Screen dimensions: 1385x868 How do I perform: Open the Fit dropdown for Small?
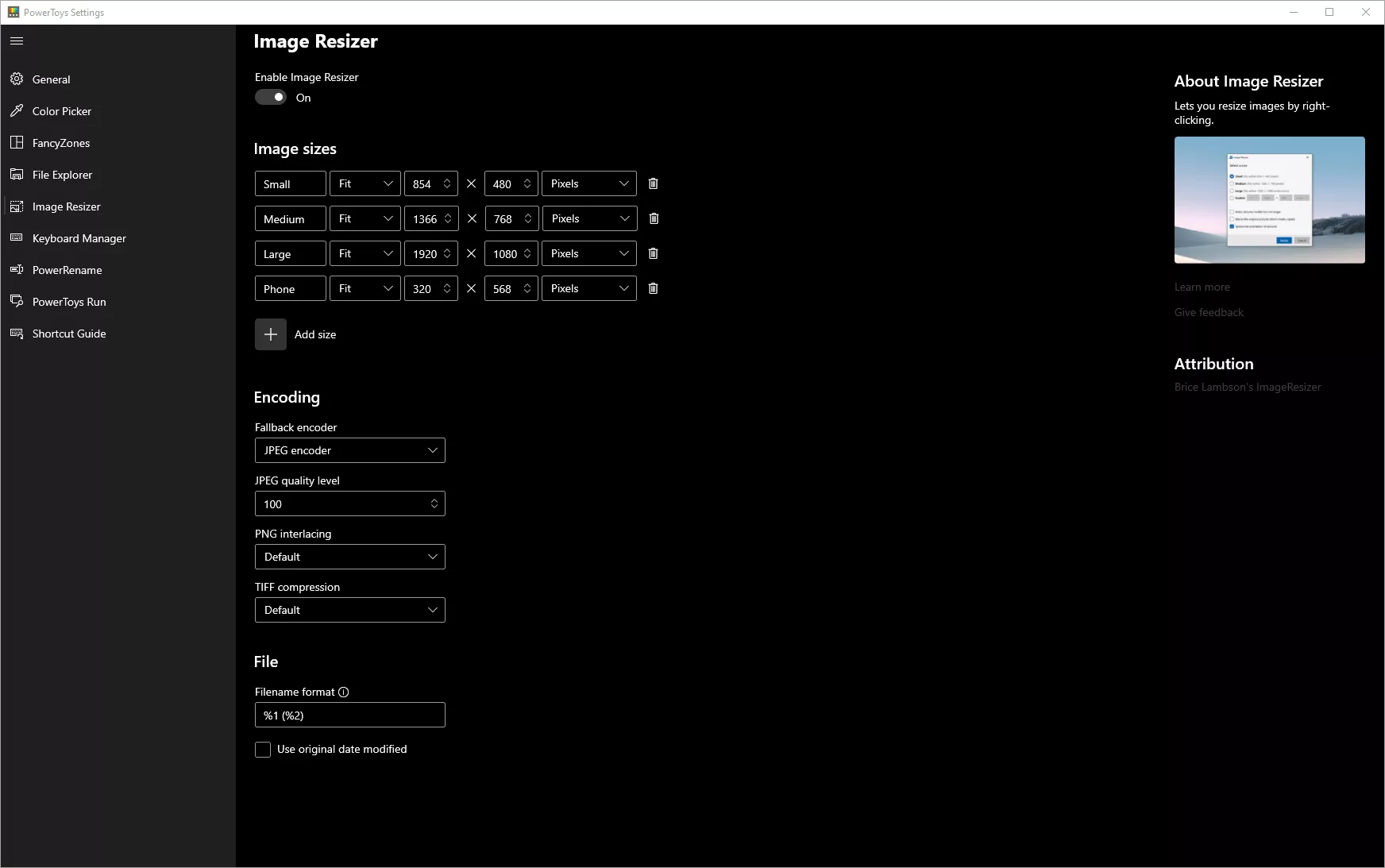[365, 183]
